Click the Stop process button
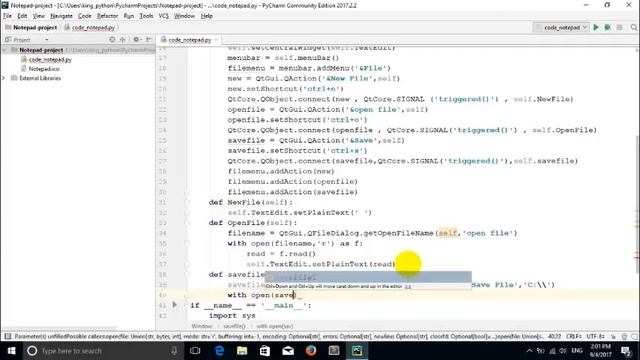Screen dimensions: 640x360 (x=620, y=27)
